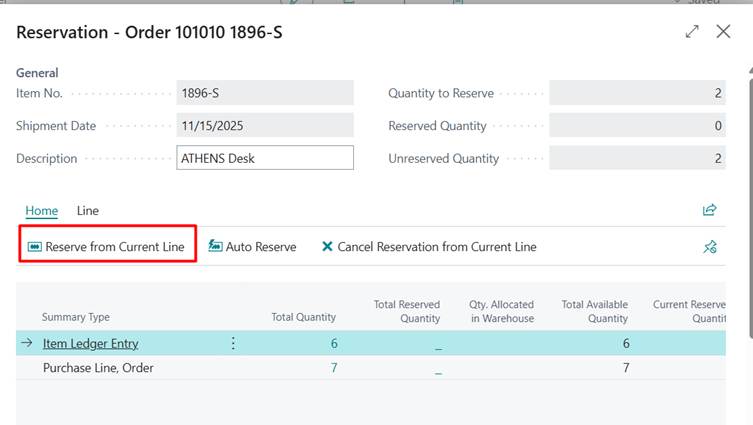Click the Shipment Date field
753x425 pixels.
[264, 126]
